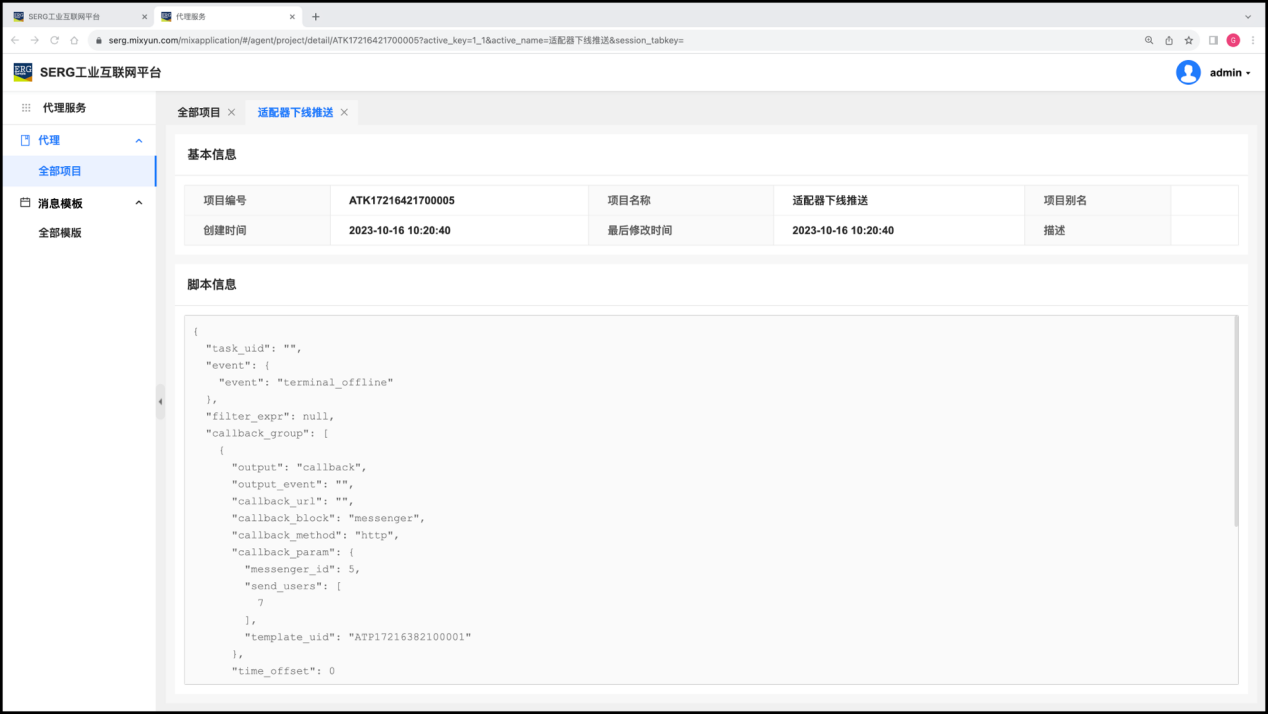Open the browser zoom magnifier icon

click(x=1149, y=40)
